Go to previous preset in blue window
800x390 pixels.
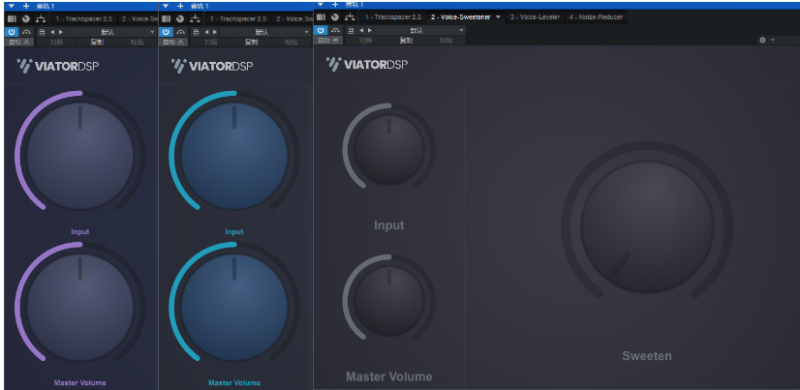coord(207,32)
